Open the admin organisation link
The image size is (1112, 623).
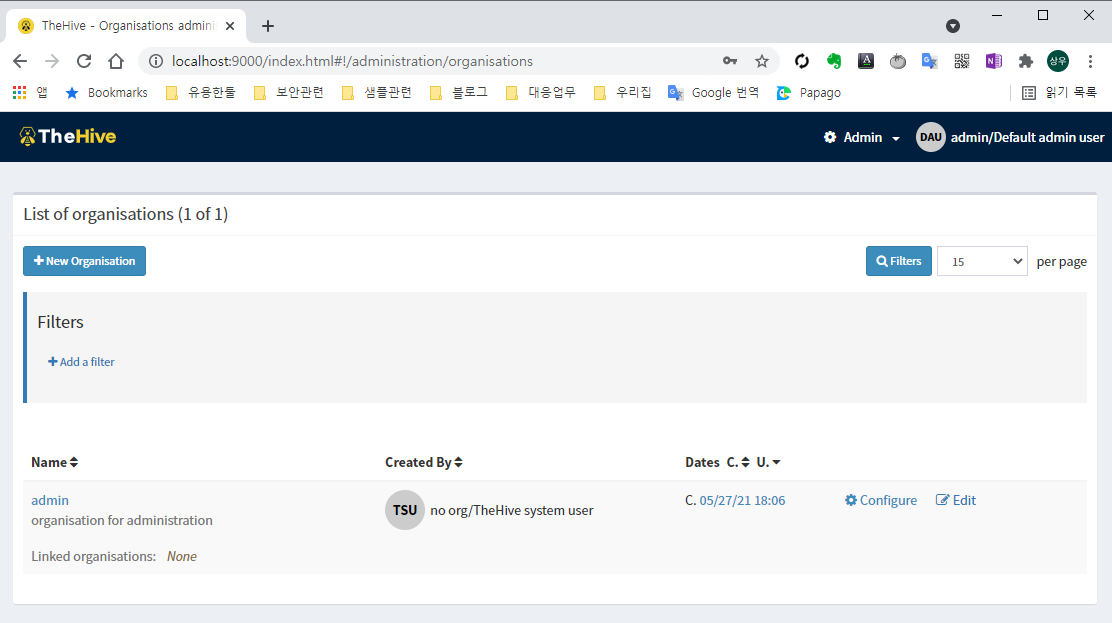[50, 500]
